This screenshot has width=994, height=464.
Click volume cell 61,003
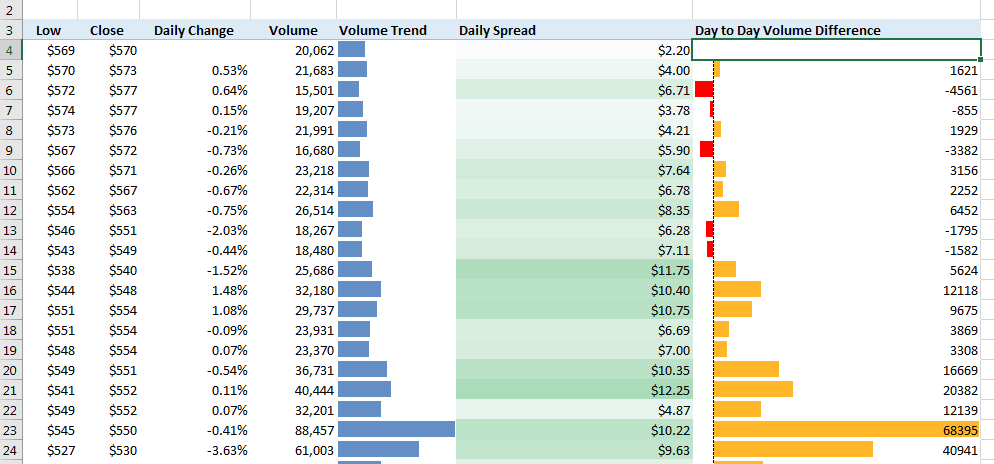click(x=294, y=451)
